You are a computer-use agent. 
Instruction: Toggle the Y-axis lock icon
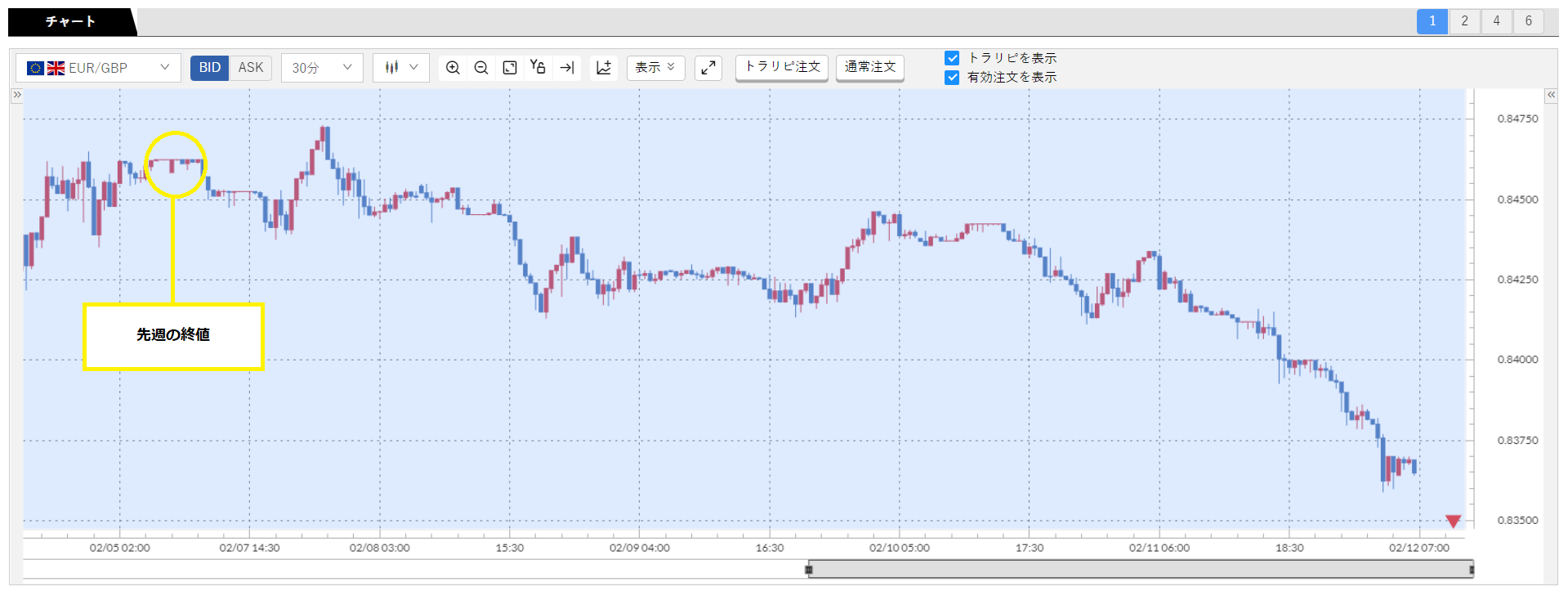coord(538,68)
